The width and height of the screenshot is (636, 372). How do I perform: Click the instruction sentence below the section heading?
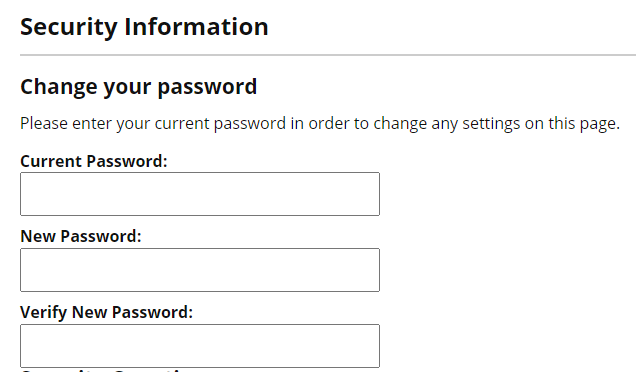click(320, 123)
